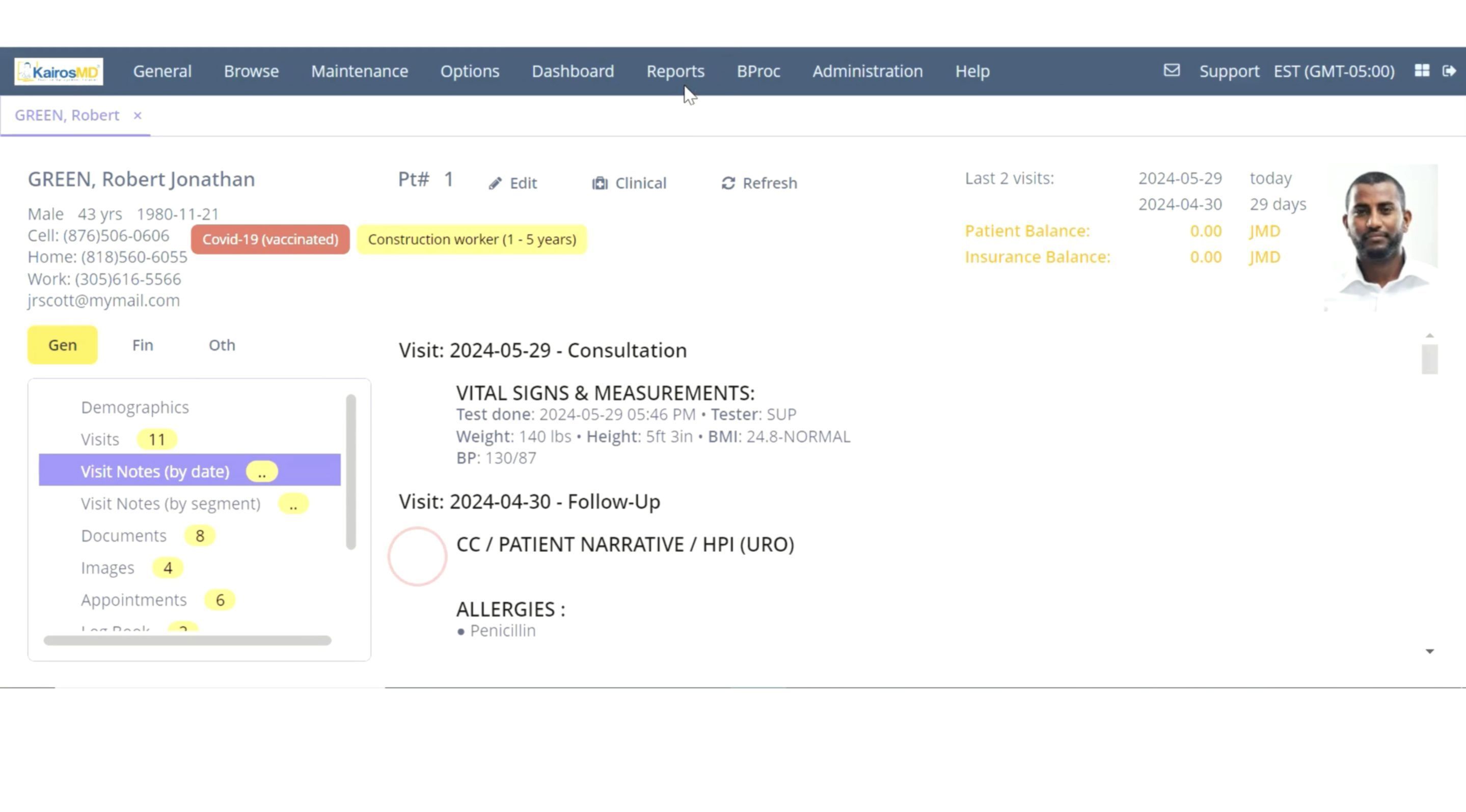Click the sidebar horizontal scrollbar

click(187, 640)
